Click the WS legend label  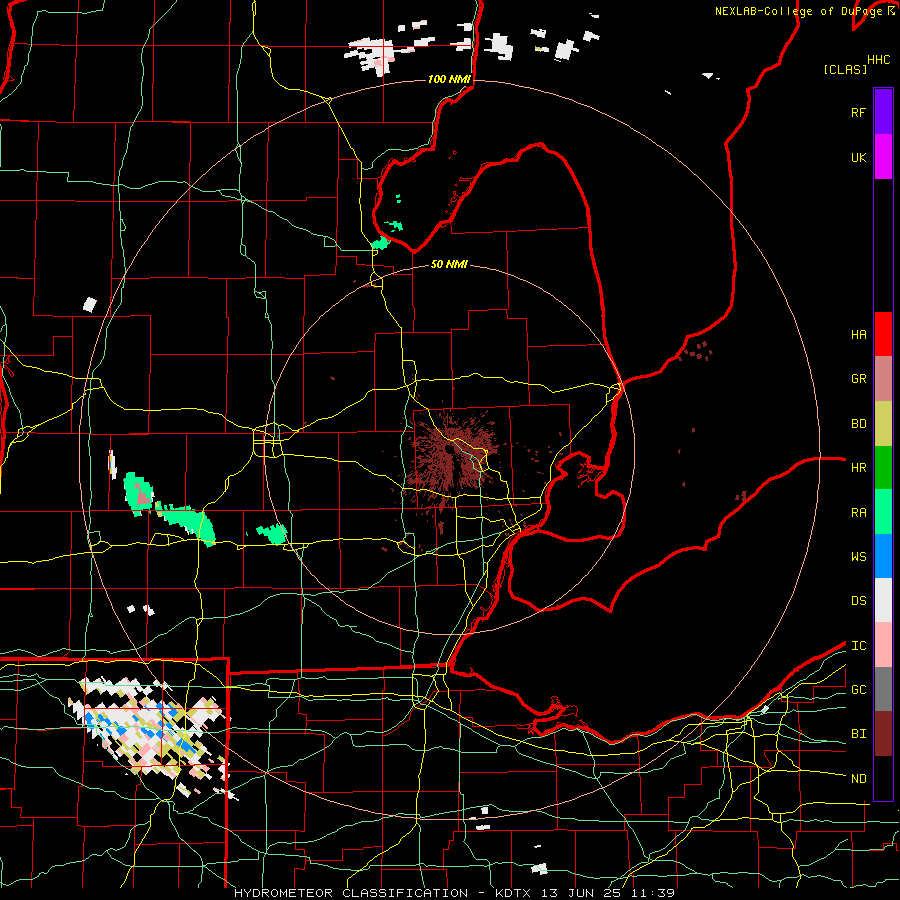click(858, 556)
